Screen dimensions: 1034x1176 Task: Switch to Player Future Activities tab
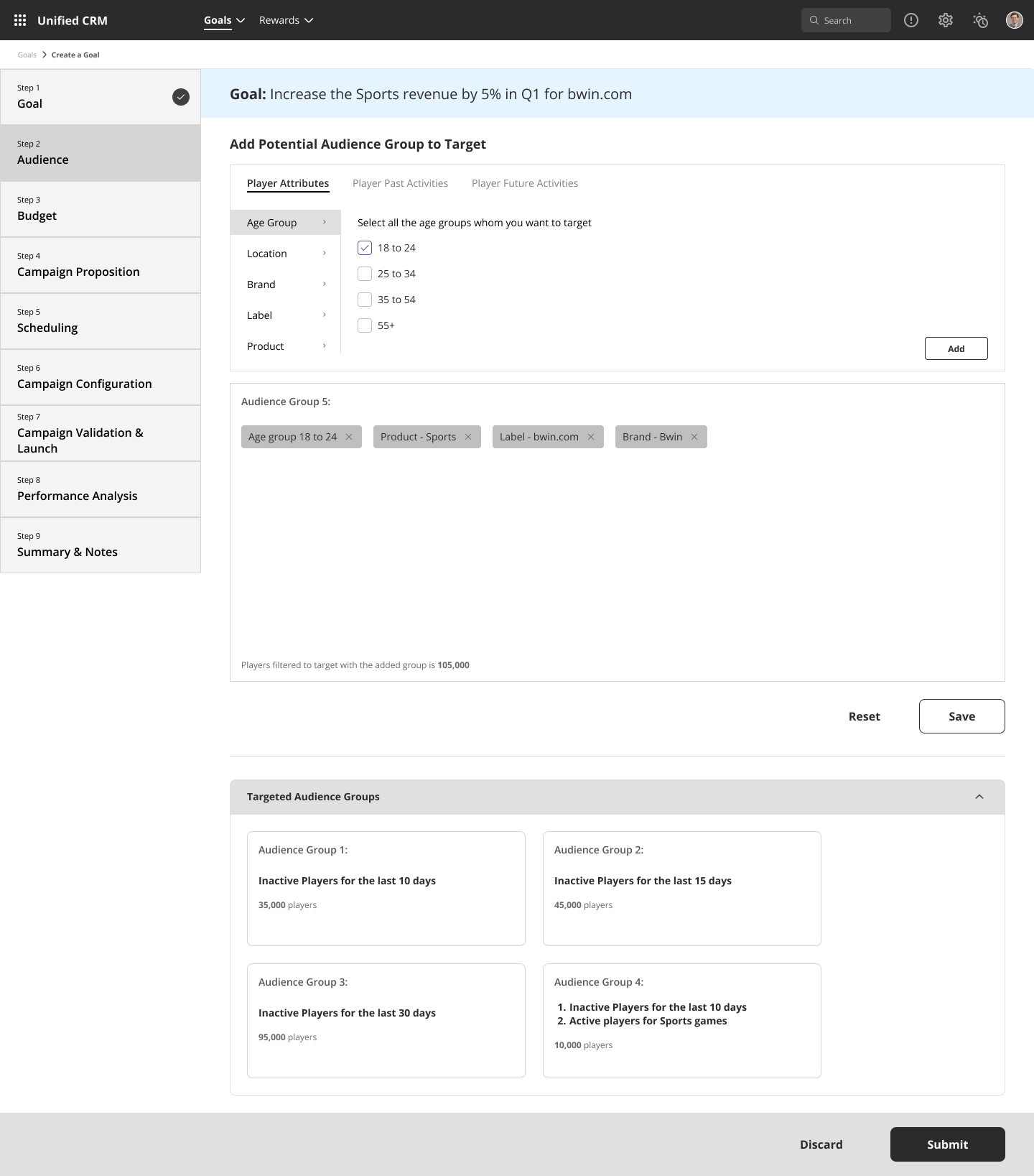click(524, 183)
